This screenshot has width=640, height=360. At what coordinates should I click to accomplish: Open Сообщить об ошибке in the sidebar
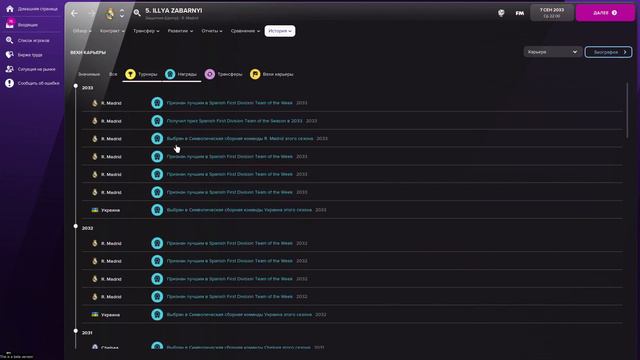pos(38,83)
